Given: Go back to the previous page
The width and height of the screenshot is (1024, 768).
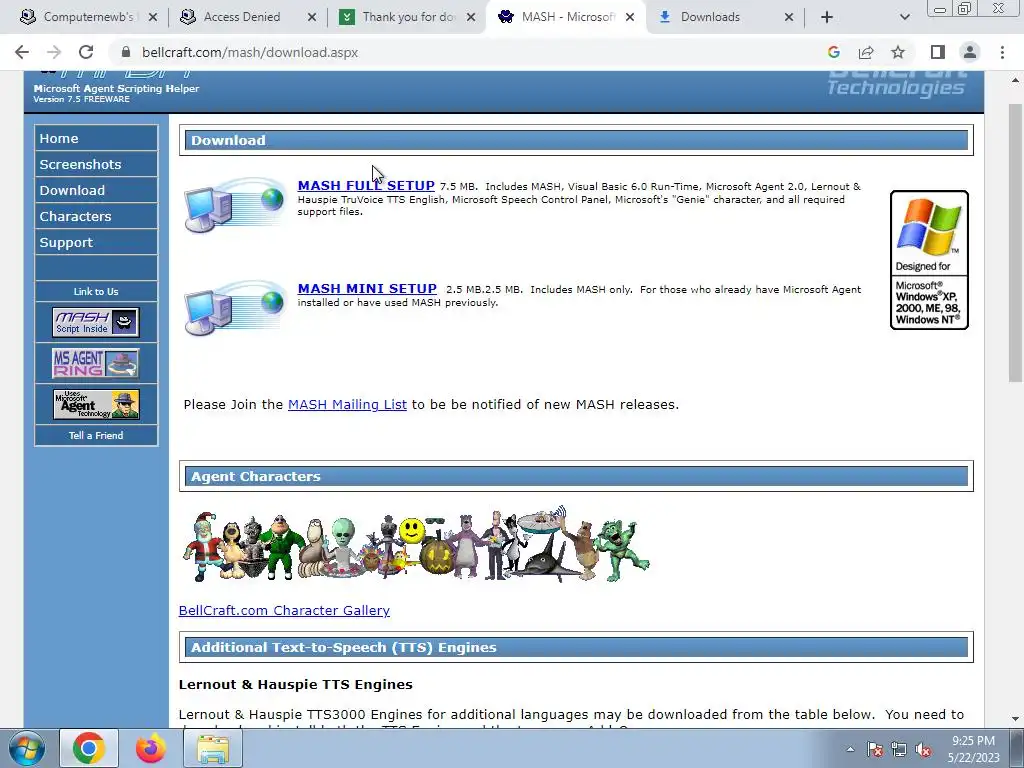Looking at the screenshot, I should point(22,52).
